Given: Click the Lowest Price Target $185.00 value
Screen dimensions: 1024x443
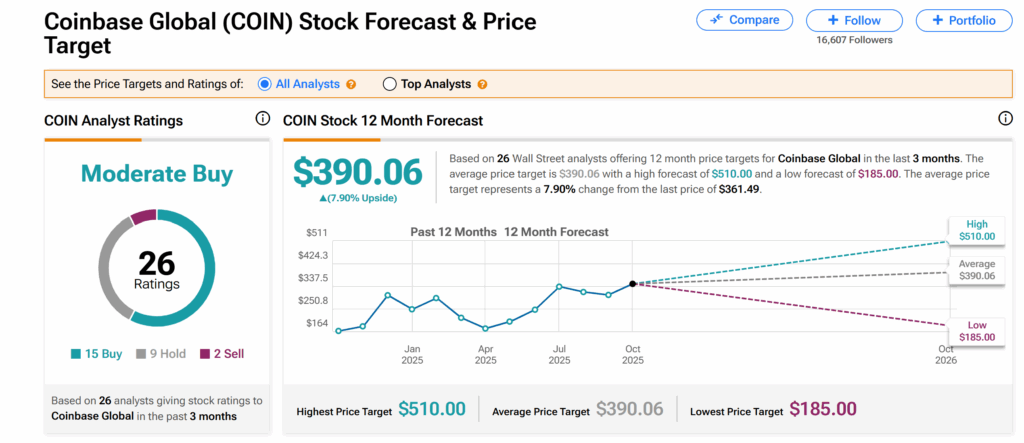Looking at the screenshot, I should (822, 409).
